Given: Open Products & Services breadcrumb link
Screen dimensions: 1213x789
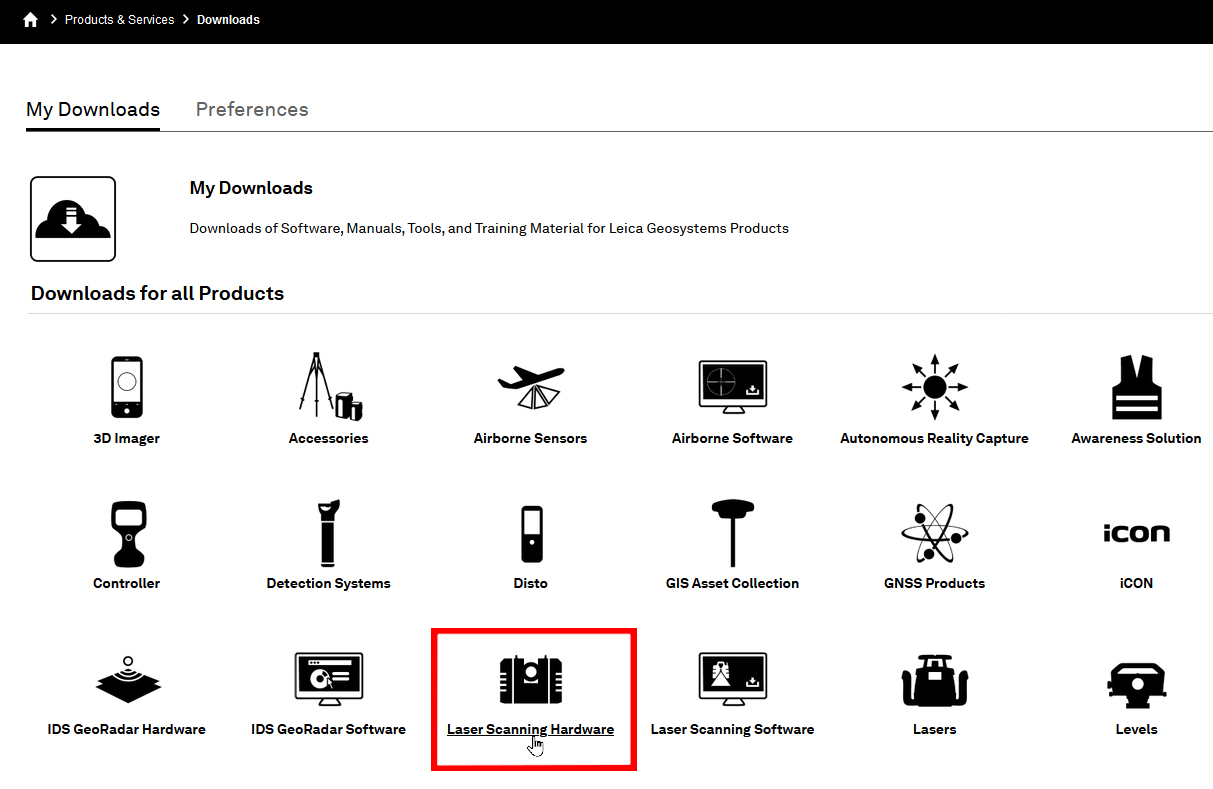Looking at the screenshot, I should [119, 20].
